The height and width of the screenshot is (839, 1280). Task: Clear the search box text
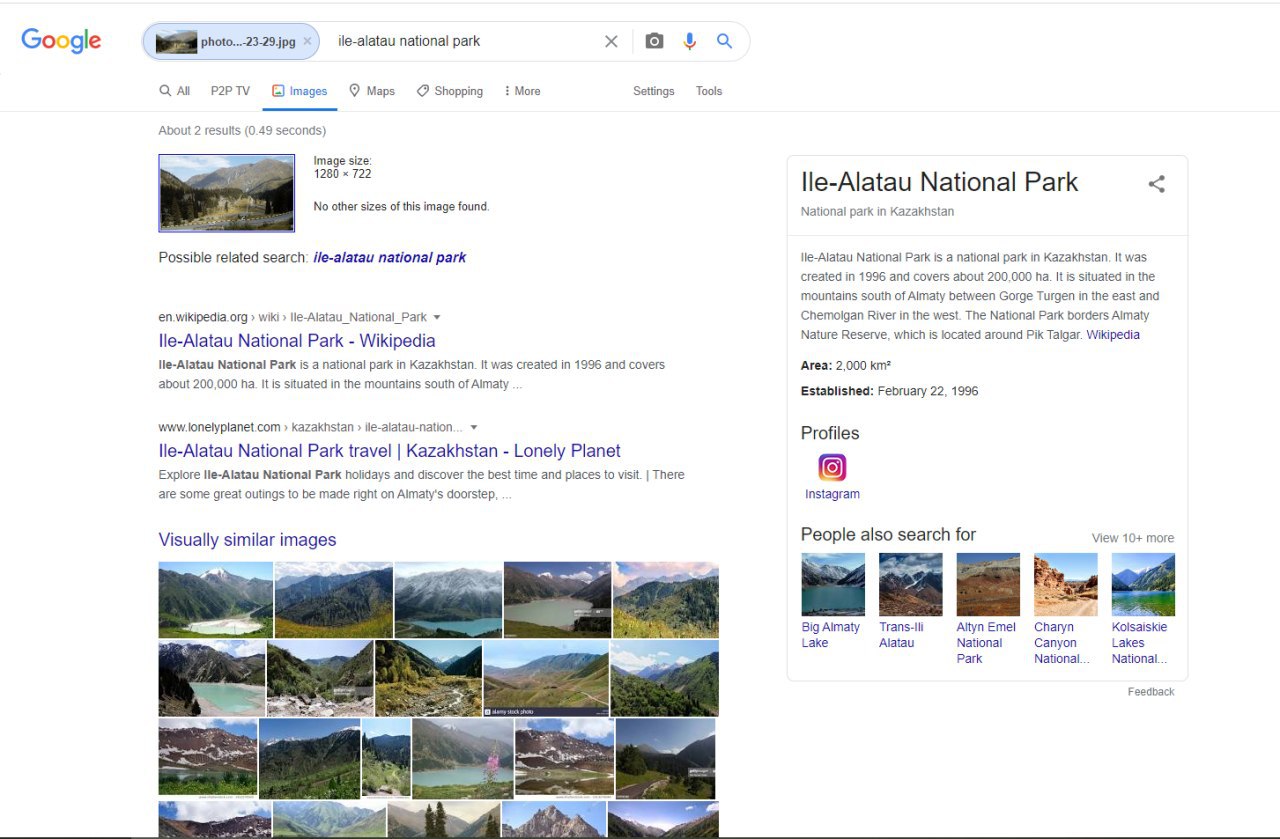[611, 41]
